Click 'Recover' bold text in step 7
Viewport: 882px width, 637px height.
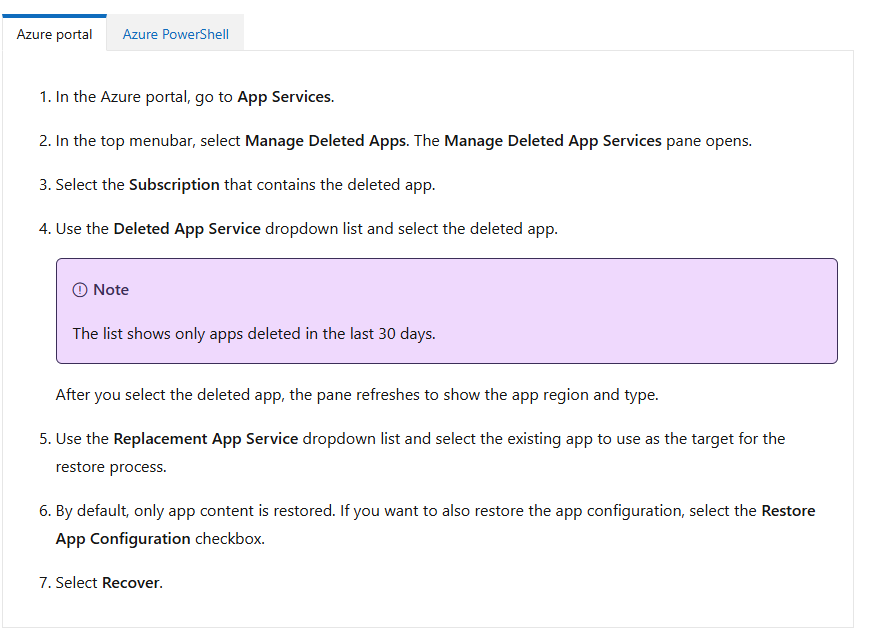pyautogui.click(x=131, y=582)
